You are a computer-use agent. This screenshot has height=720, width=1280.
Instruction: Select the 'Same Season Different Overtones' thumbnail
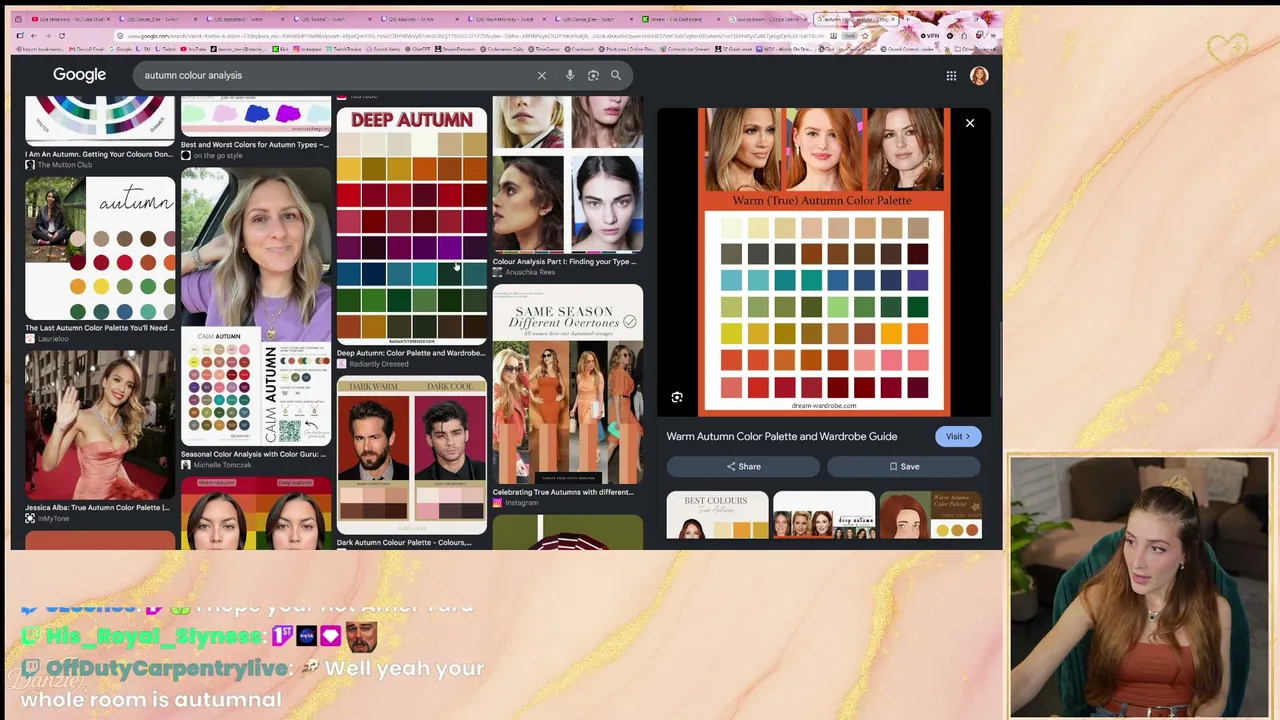[x=568, y=384]
